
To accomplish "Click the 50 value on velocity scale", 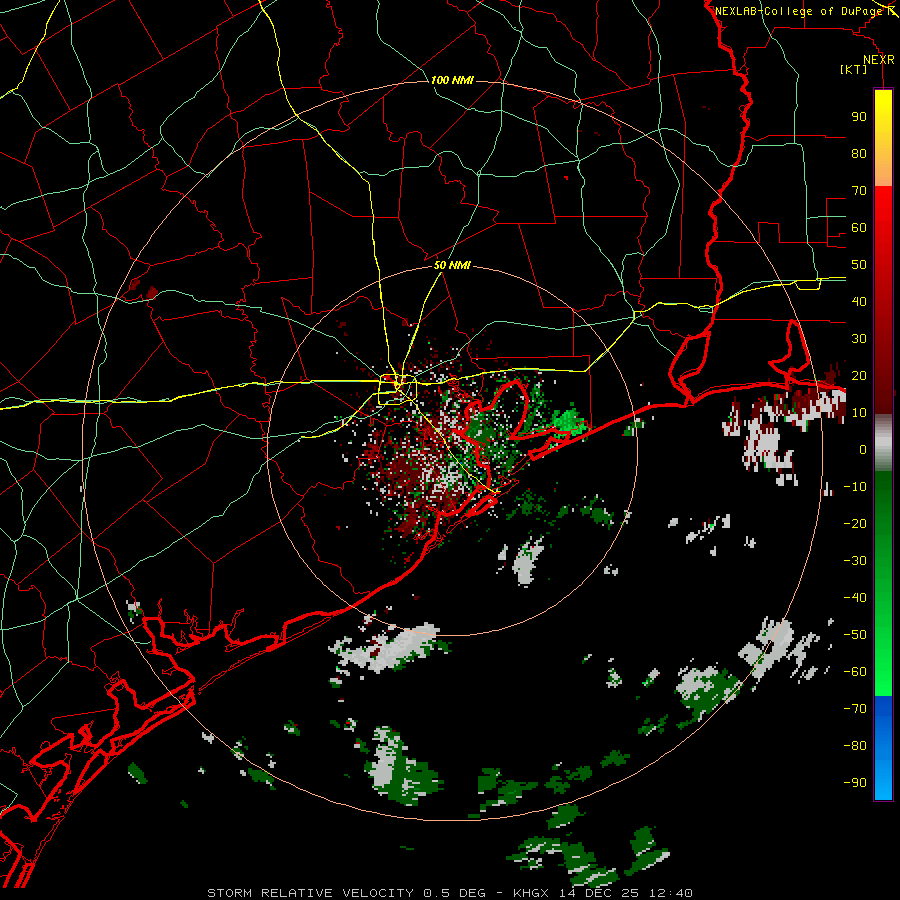I will 859,265.
